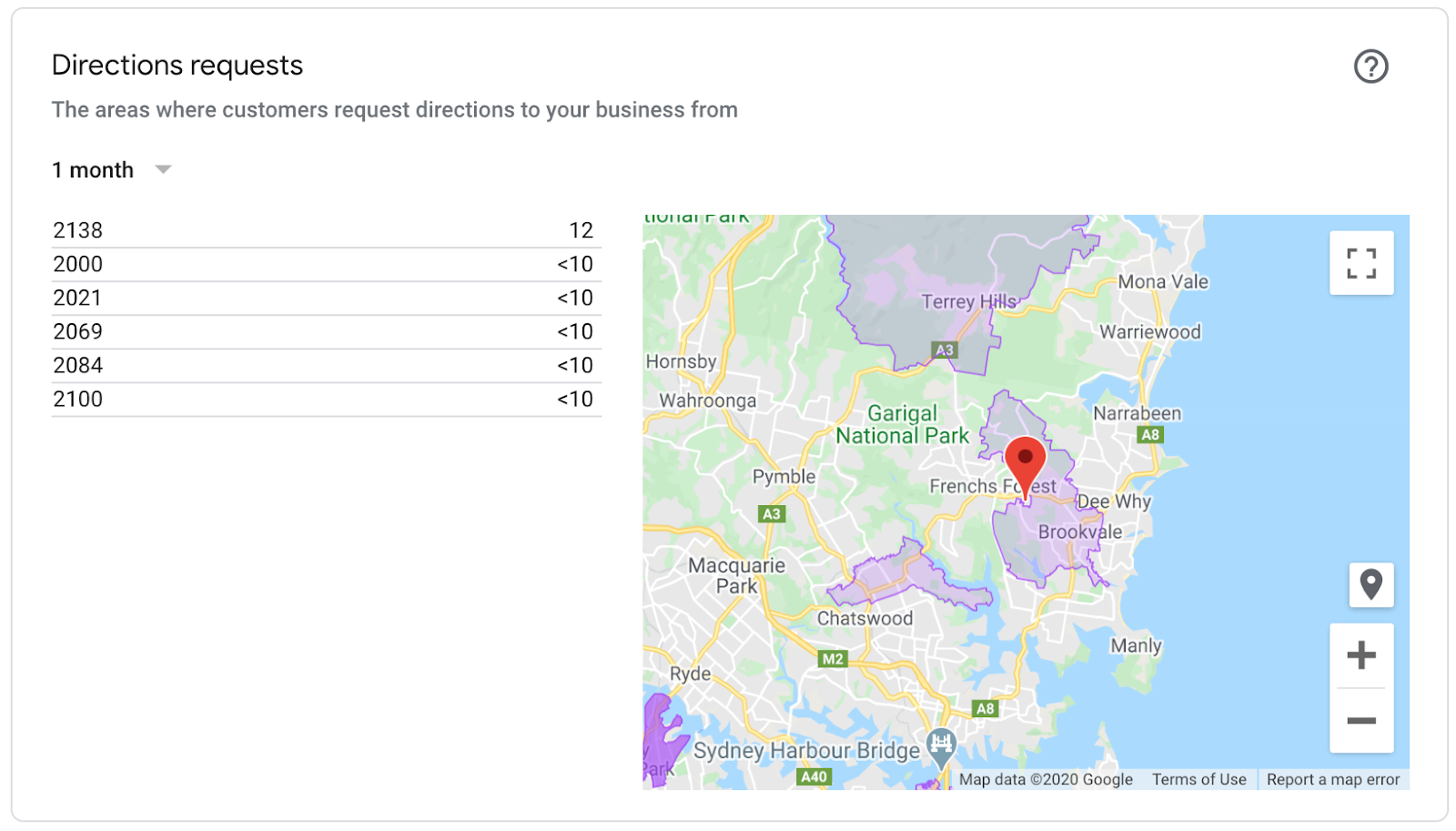Toggle fullscreen map view
The height and width of the screenshot is (831, 1456).
click(1360, 263)
